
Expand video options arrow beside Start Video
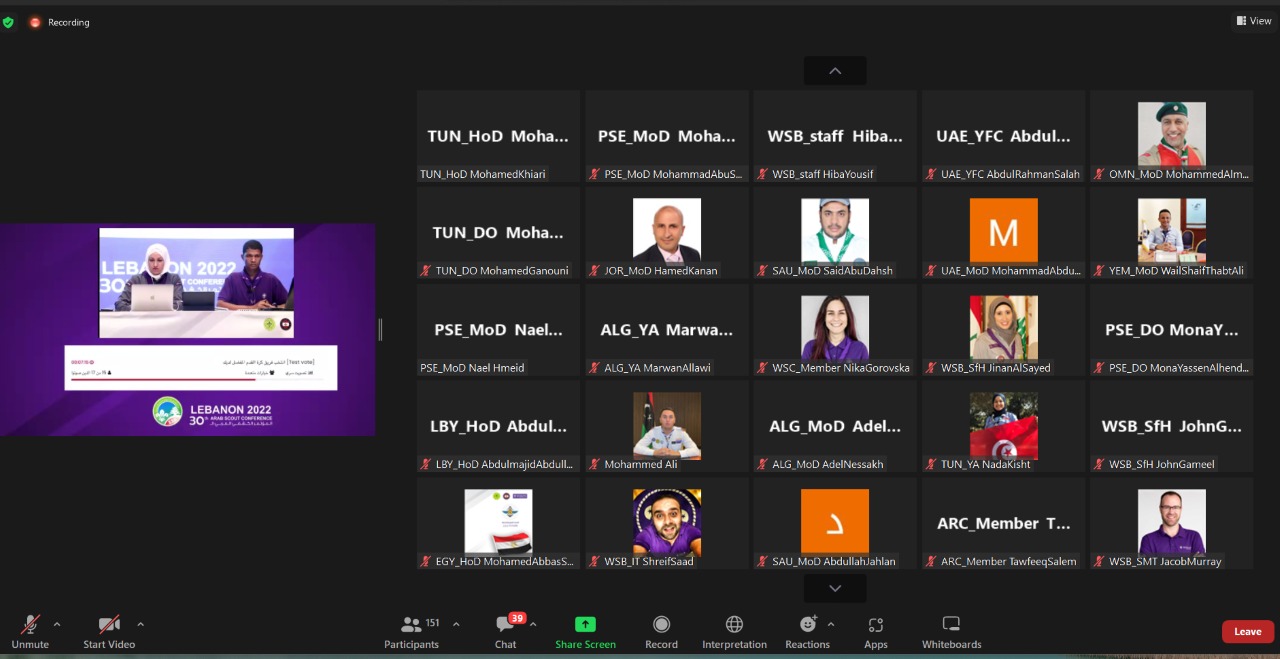tap(140, 624)
